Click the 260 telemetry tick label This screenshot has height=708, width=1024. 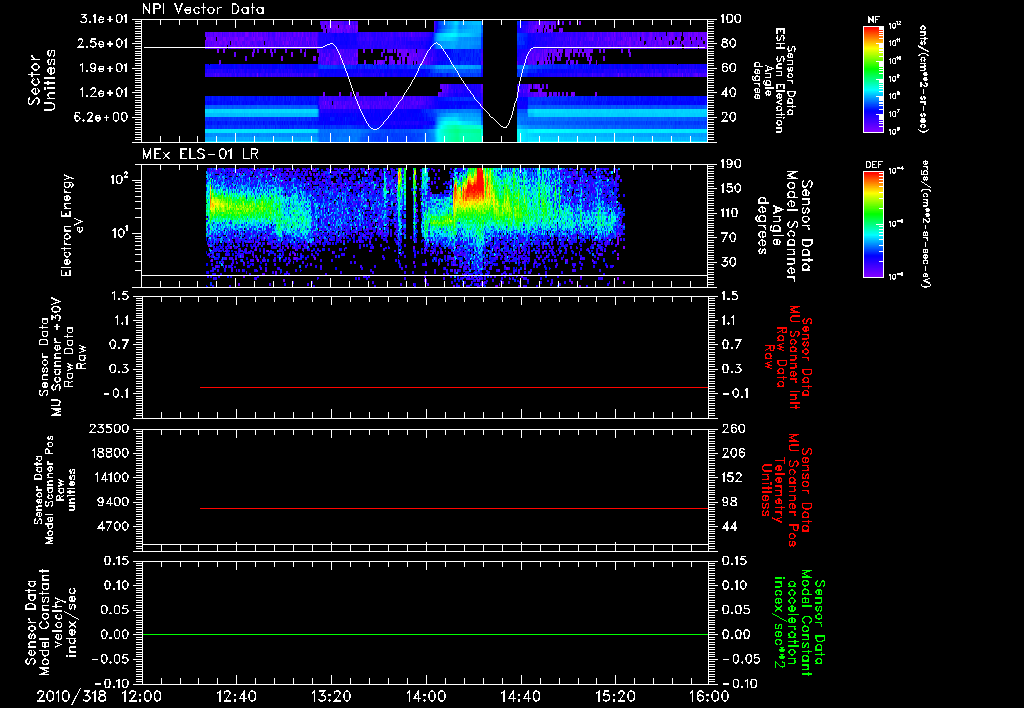731,429
